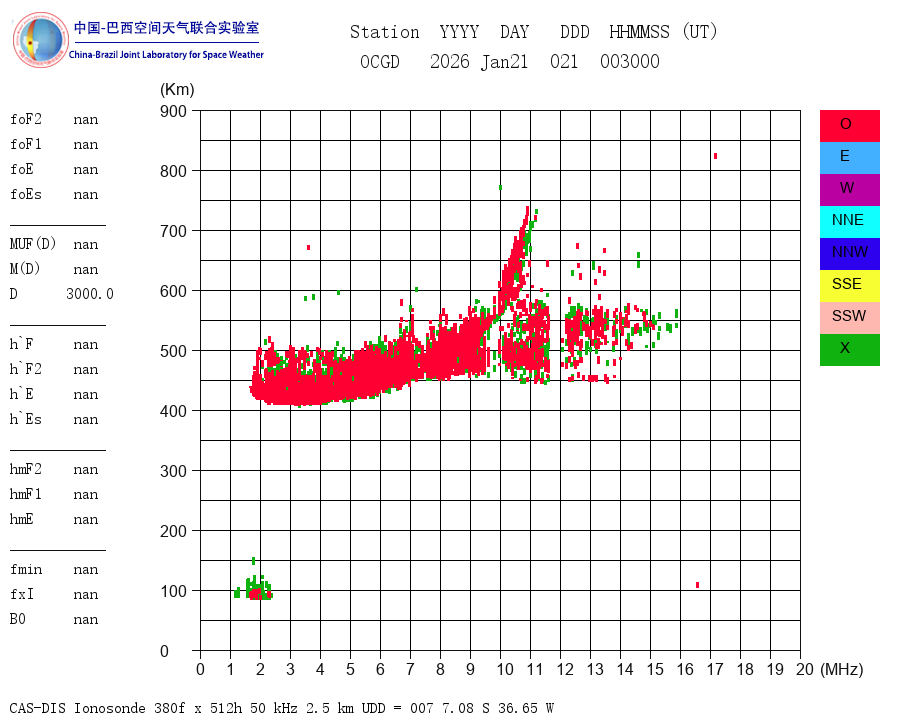This screenshot has width=900, height=720.
Task: Select the cyan NNE legend swatch
Action: click(x=849, y=222)
